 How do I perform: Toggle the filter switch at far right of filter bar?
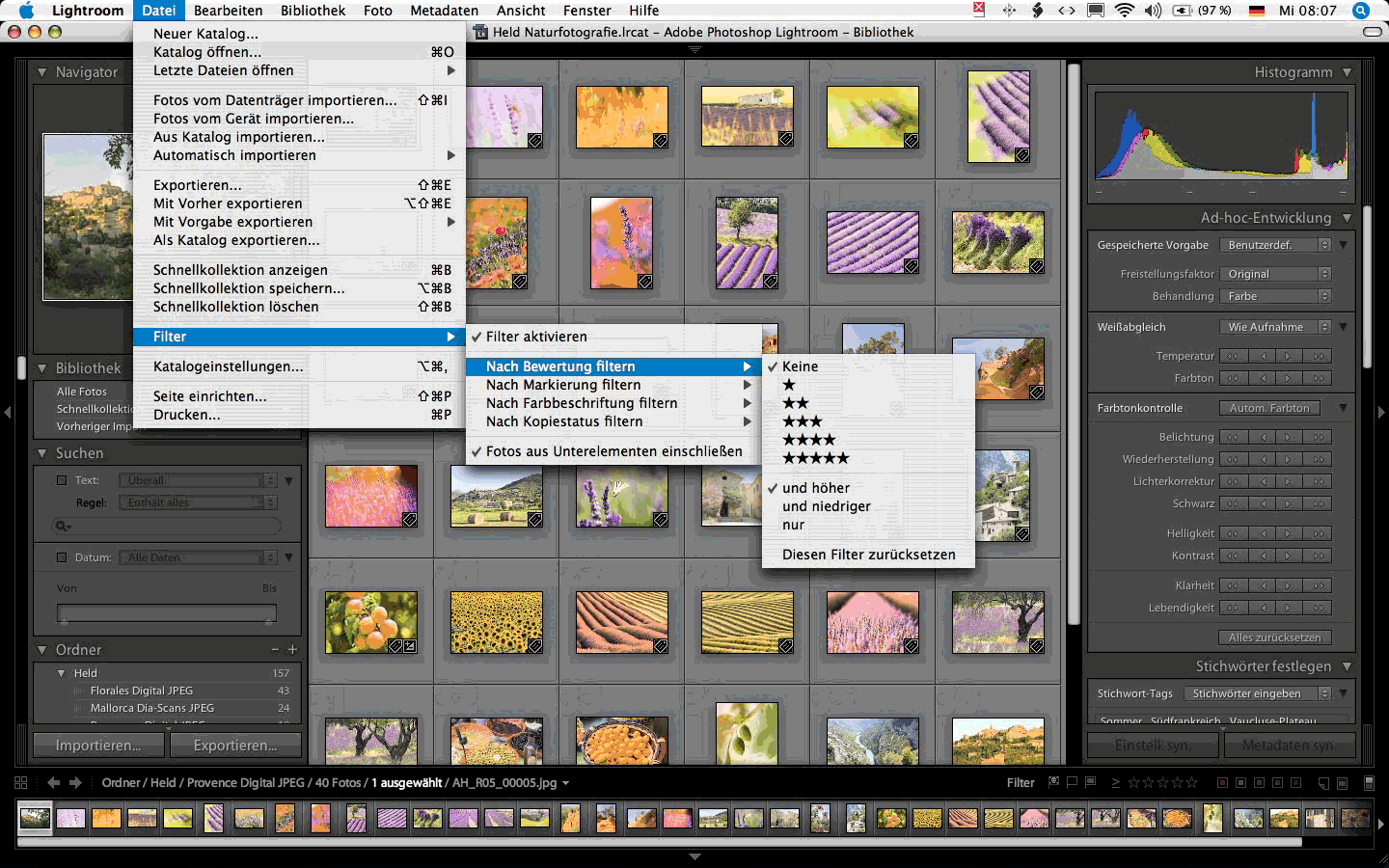[x=1369, y=783]
